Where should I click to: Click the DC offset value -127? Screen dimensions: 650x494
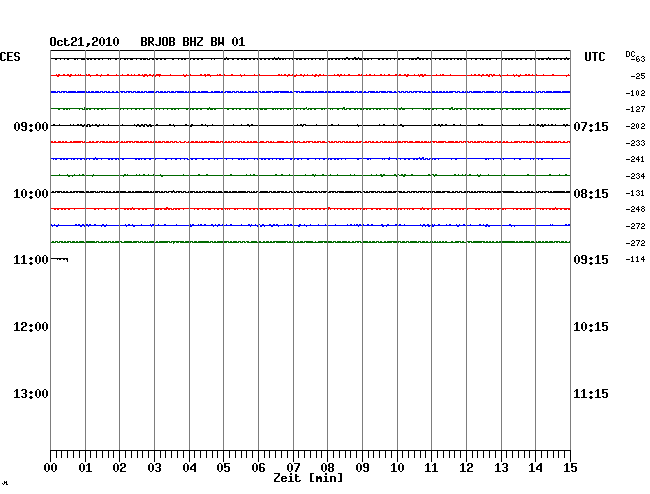(x=635, y=109)
